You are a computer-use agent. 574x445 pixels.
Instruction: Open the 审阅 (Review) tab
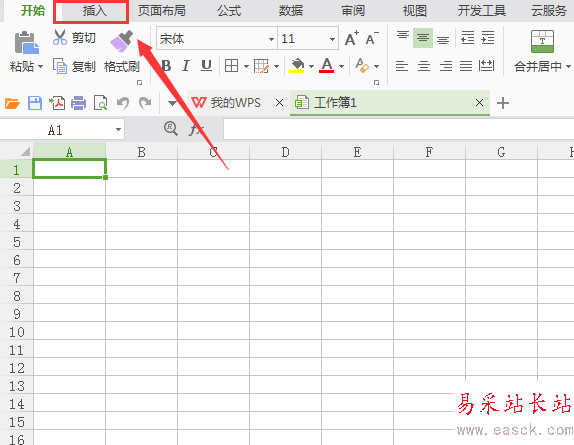[353, 11]
